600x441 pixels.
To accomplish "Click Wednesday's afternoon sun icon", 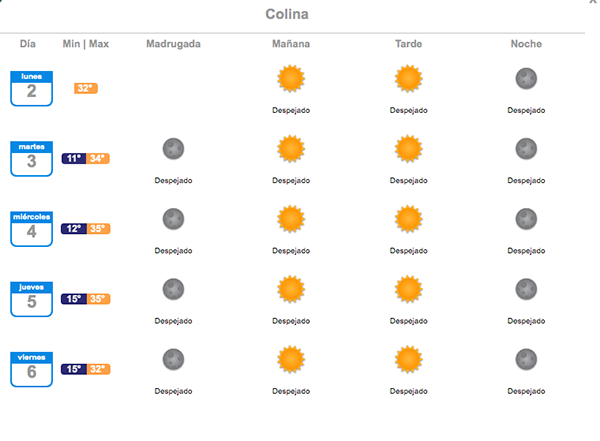I will [408, 219].
